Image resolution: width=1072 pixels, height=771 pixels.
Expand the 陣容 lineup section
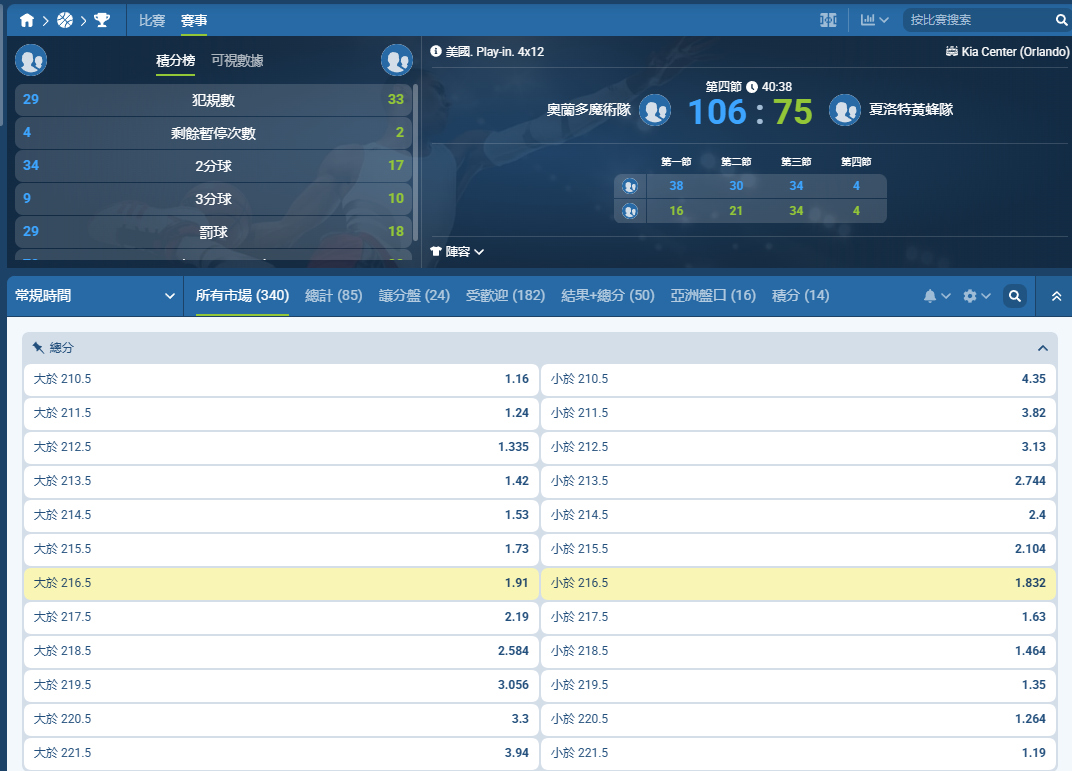[457, 252]
